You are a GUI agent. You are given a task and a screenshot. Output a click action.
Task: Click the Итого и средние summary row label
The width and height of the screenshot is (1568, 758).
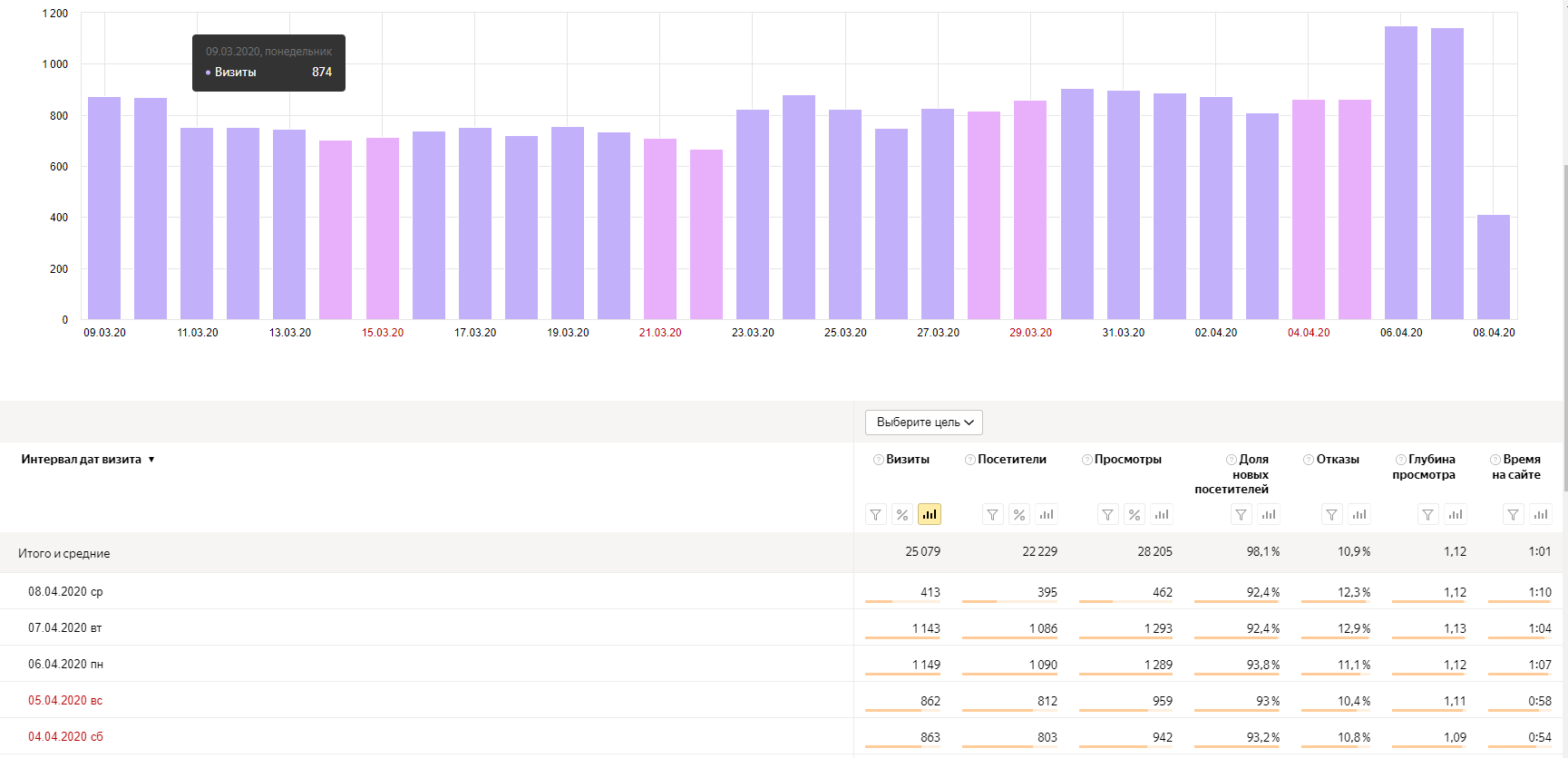point(63,553)
